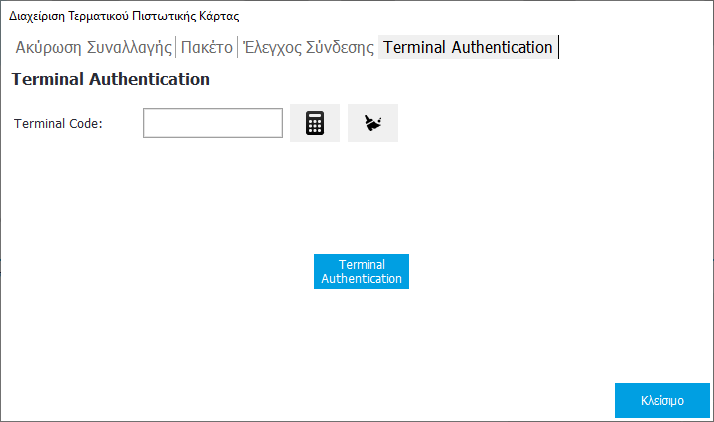Viewport: 714px width, 422px height.
Task: Click the Terminal Code label
Action: [x=59, y=124]
